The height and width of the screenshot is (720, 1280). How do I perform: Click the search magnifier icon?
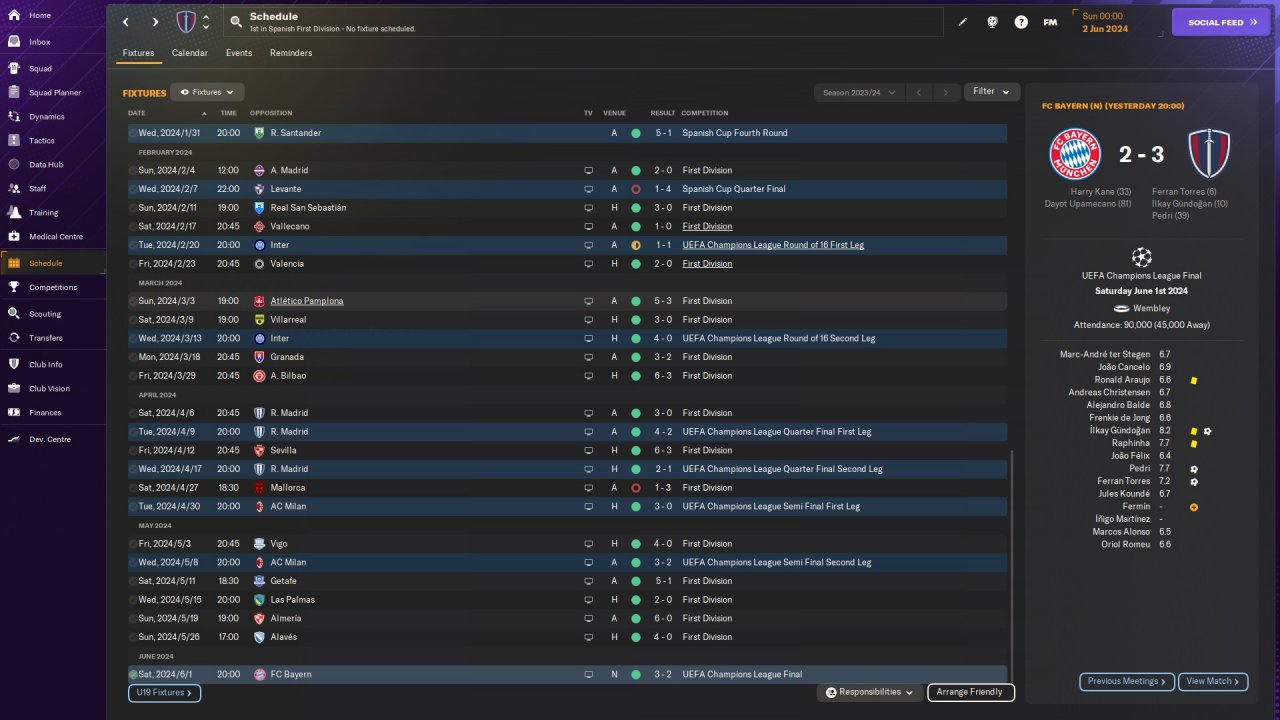pyautogui.click(x=236, y=22)
